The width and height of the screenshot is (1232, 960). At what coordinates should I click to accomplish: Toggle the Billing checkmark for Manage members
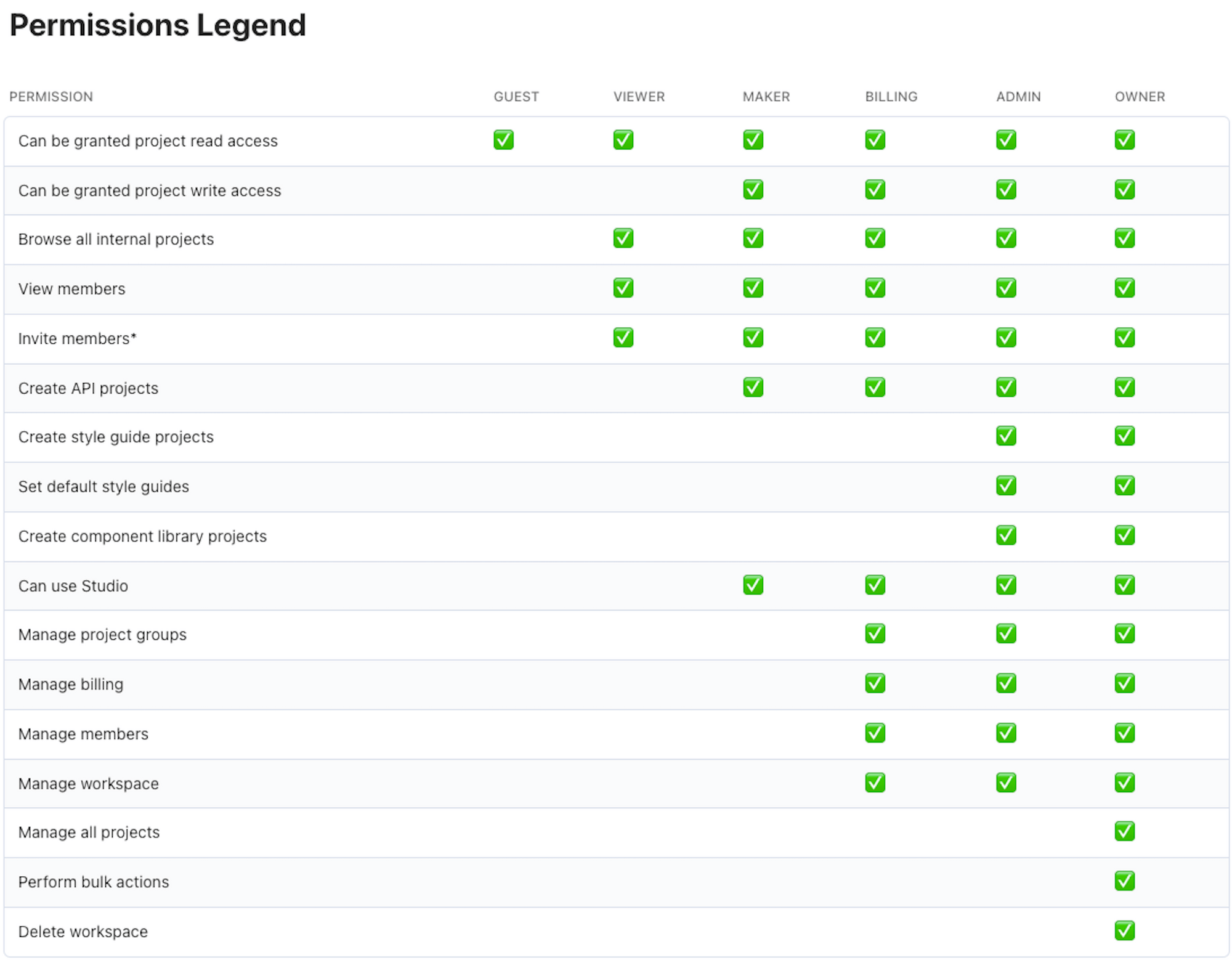[875, 733]
